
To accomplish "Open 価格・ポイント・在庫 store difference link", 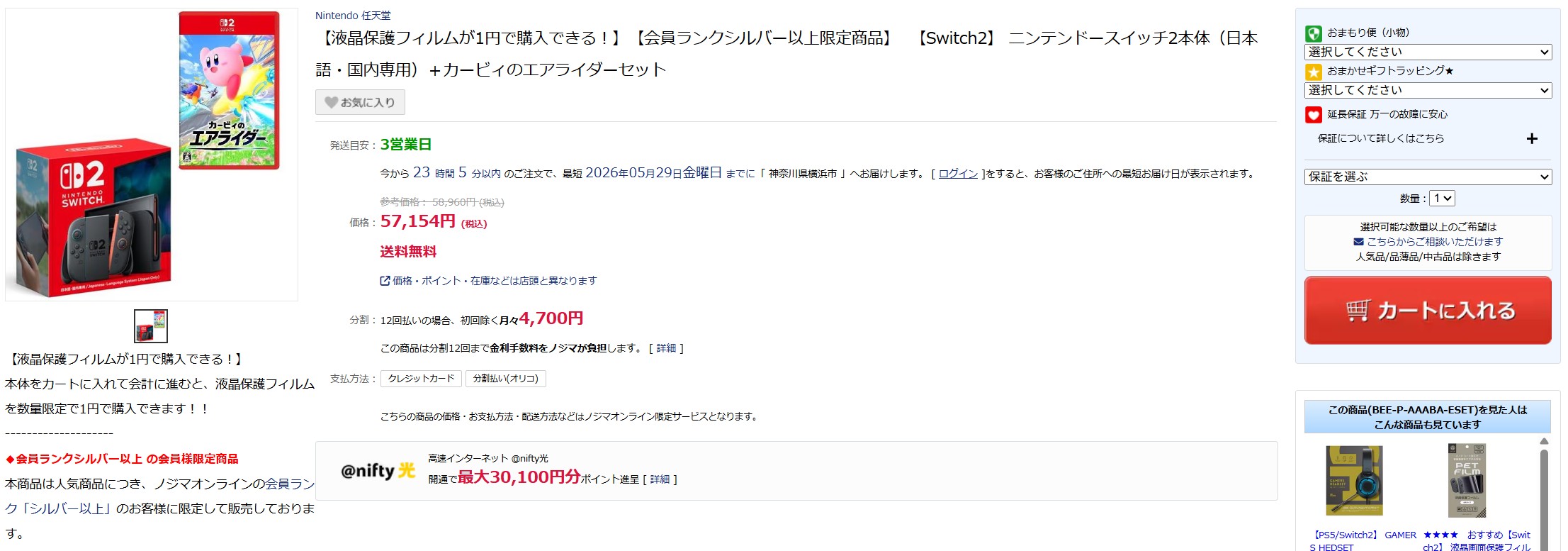I will click(x=489, y=281).
